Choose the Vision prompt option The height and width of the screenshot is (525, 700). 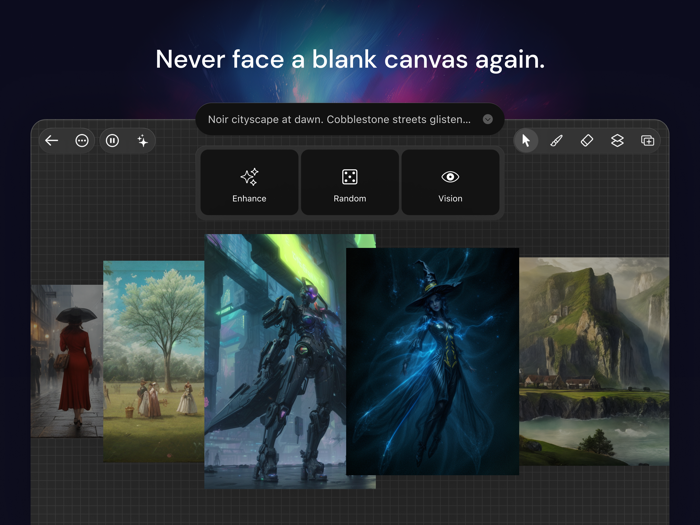pos(450,182)
